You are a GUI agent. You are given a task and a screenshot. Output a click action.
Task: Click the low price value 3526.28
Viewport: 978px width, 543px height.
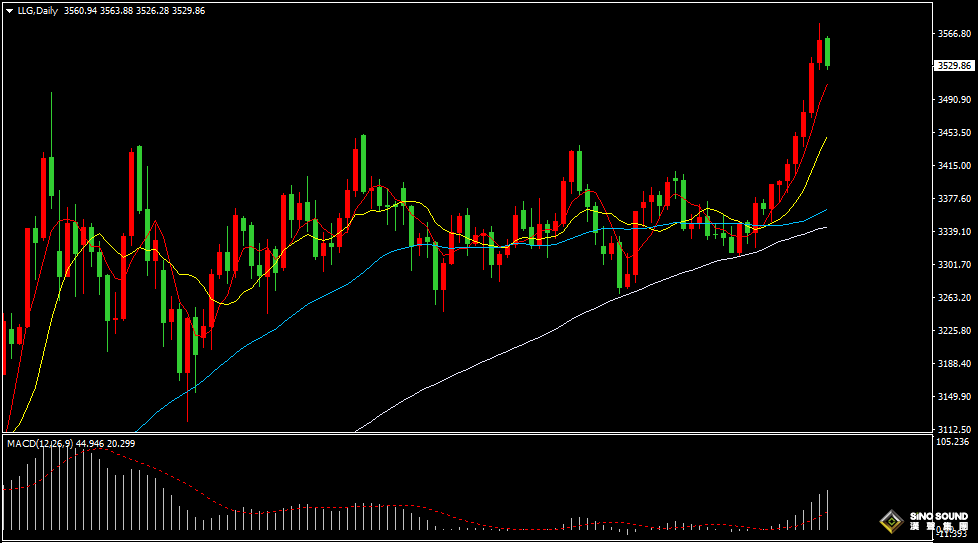click(x=153, y=11)
